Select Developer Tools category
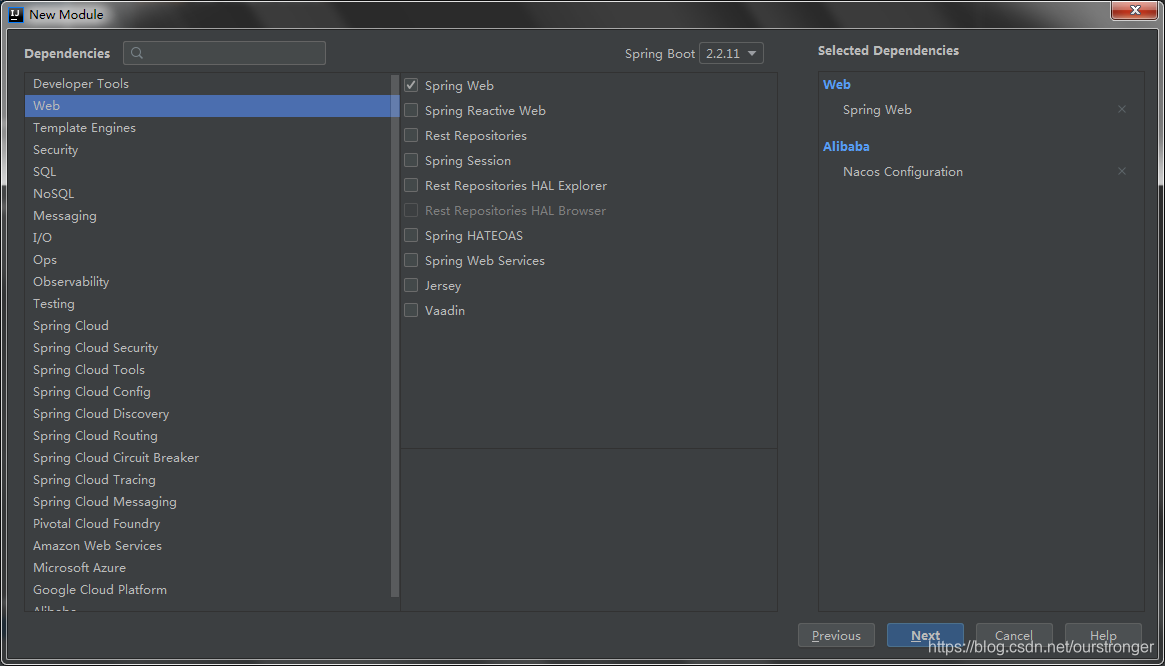 (x=209, y=84)
